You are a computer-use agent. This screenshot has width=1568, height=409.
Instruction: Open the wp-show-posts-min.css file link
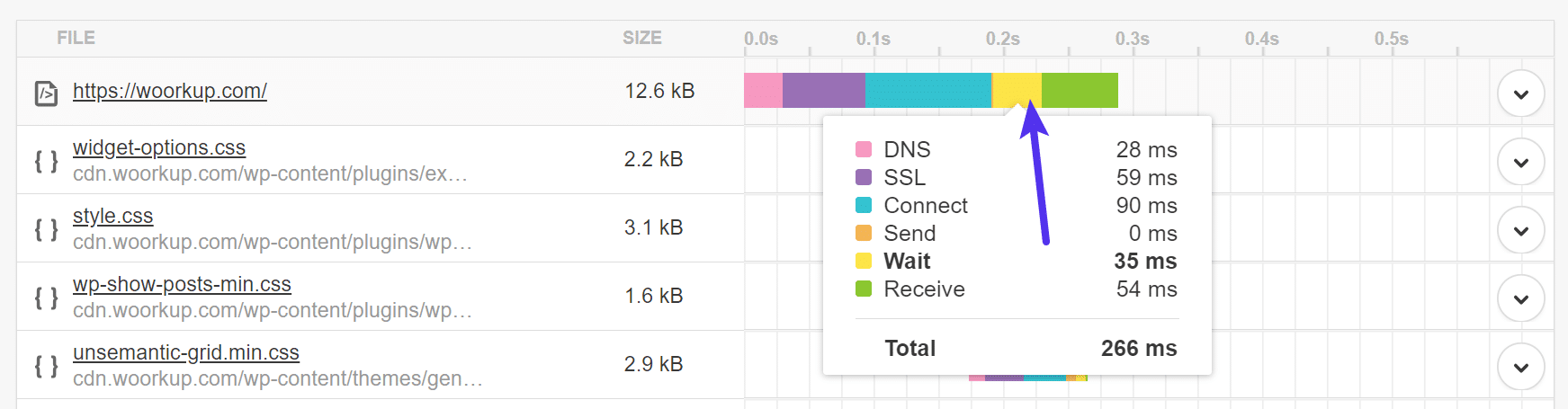pos(182,284)
